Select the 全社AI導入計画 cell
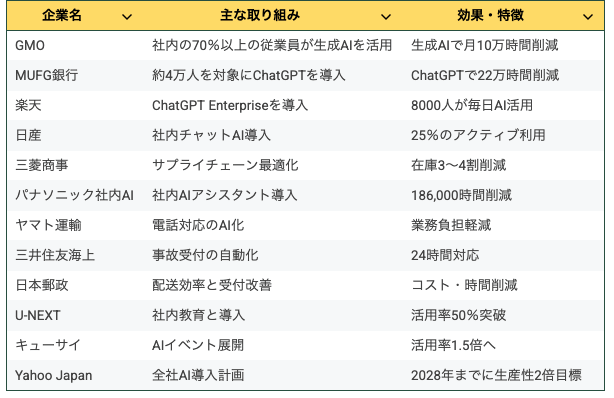The height and width of the screenshot is (398, 614). tap(198, 375)
